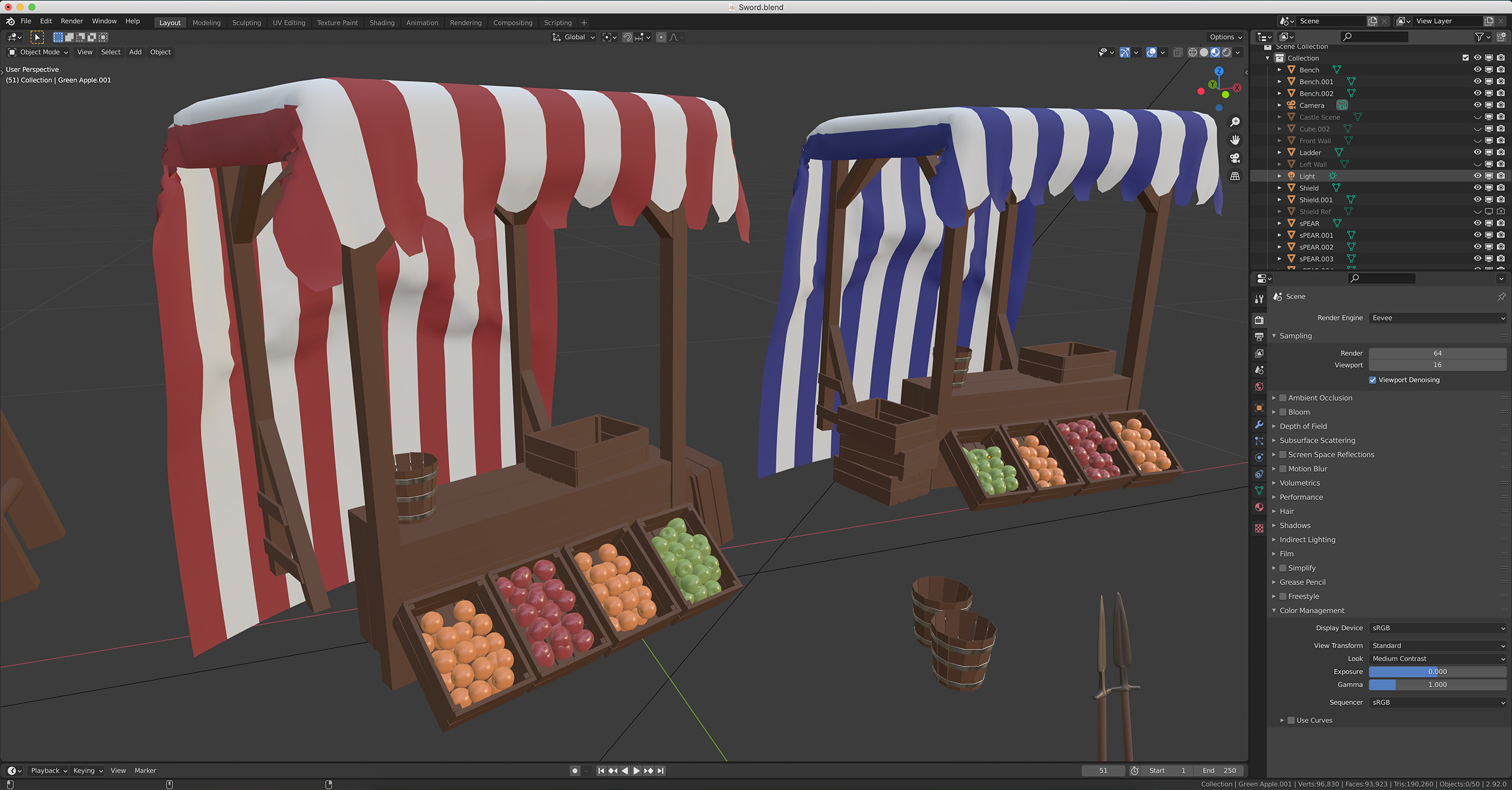Select rendered viewport shading mode
1512x790 pixels.
click(x=1226, y=53)
